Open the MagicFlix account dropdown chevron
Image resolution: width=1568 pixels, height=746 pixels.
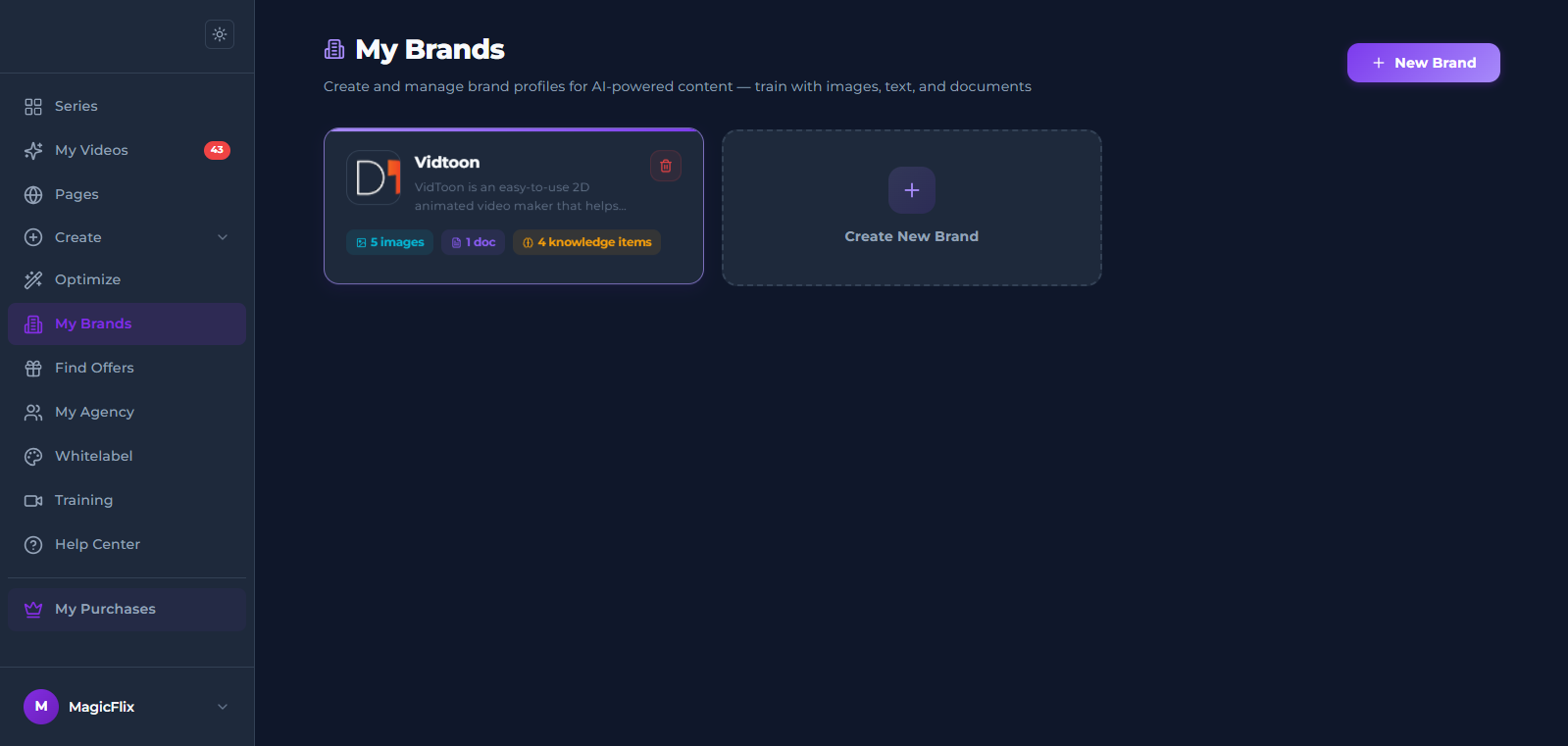(223, 707)
